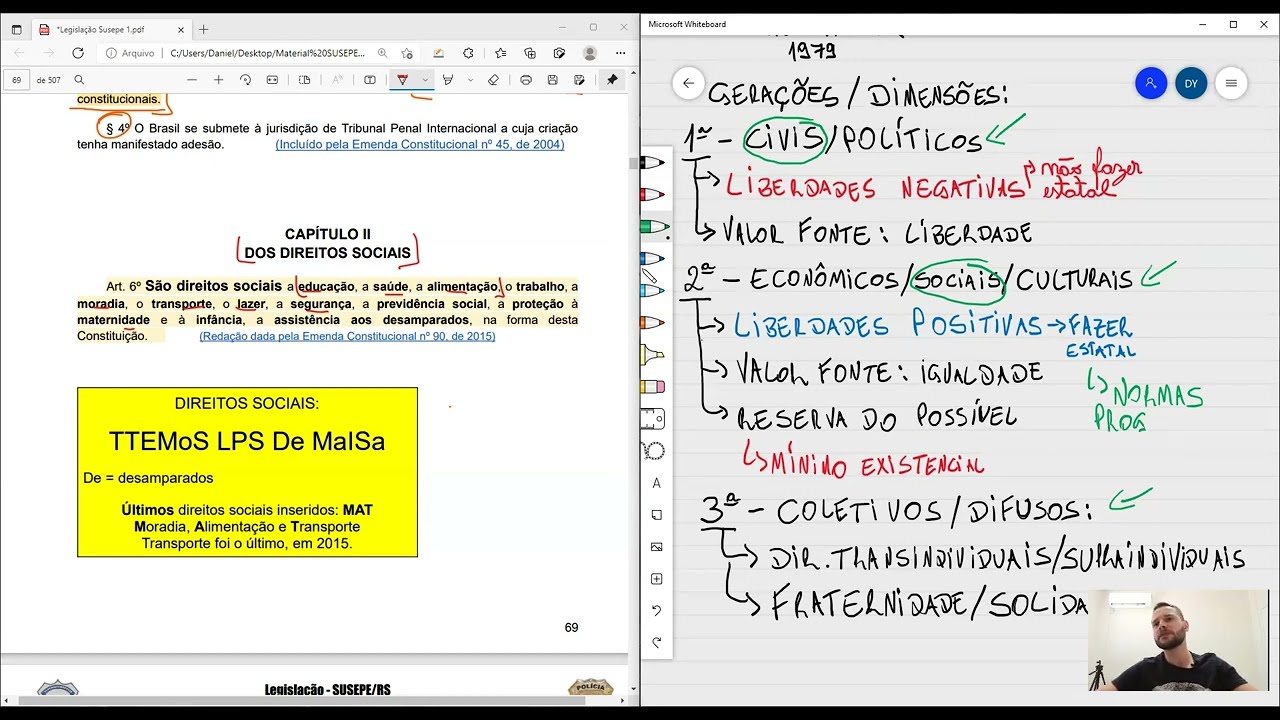
Task: Open the Whiteboard settings hamburger menu
Action: (1231, 83)
